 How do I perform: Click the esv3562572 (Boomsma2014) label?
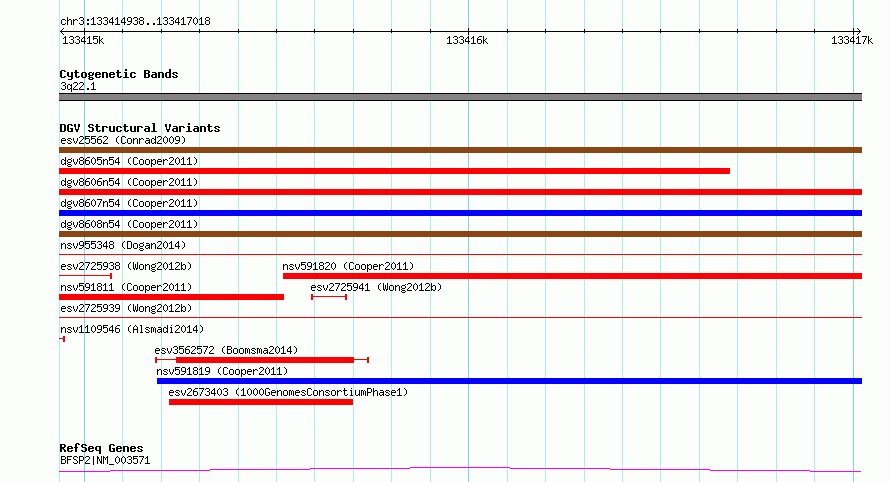point(226,350)
